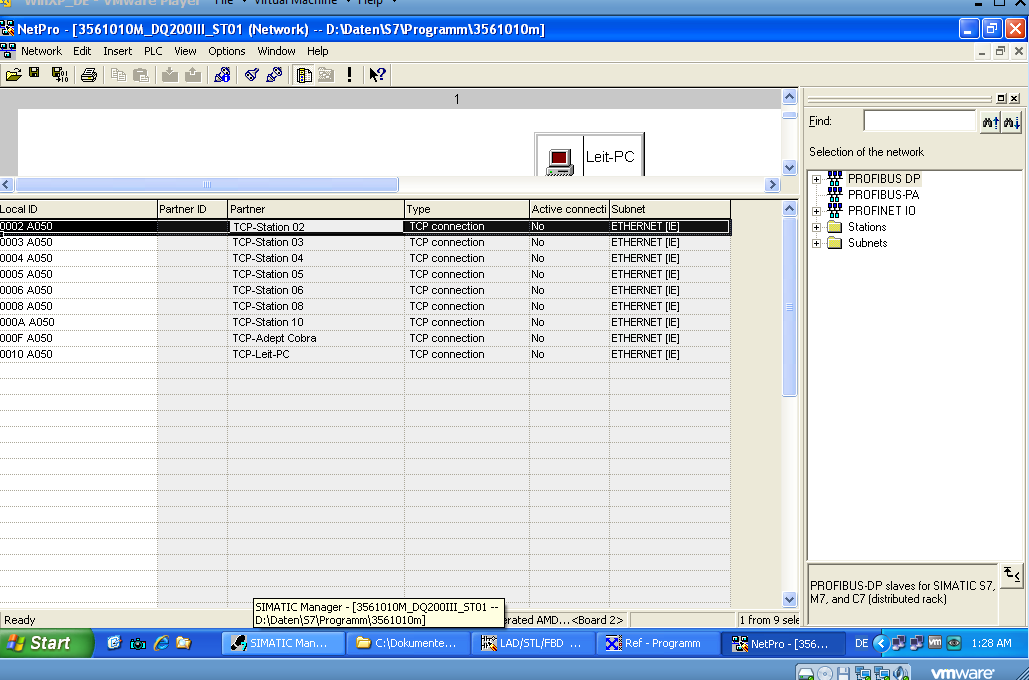Click the Type column header
The height and width of the screenshot is (680, 1029).
tap(467, 209)
